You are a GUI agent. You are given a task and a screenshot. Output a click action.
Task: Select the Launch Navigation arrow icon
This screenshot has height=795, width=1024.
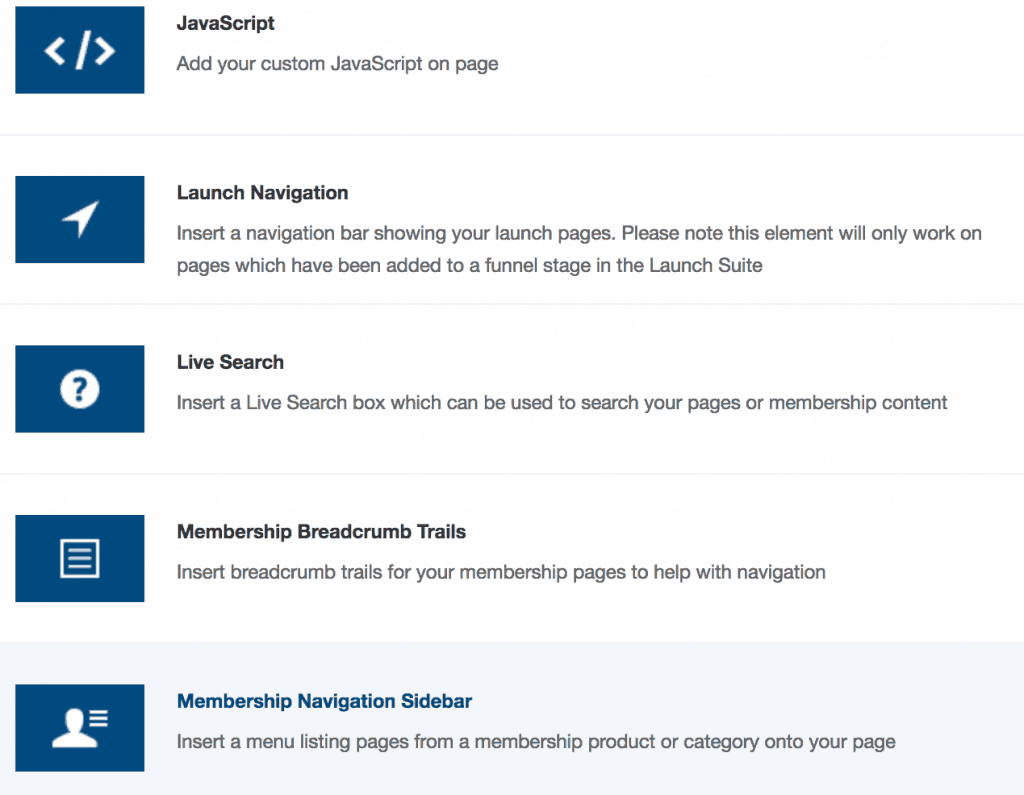click(x=80, y=219)
